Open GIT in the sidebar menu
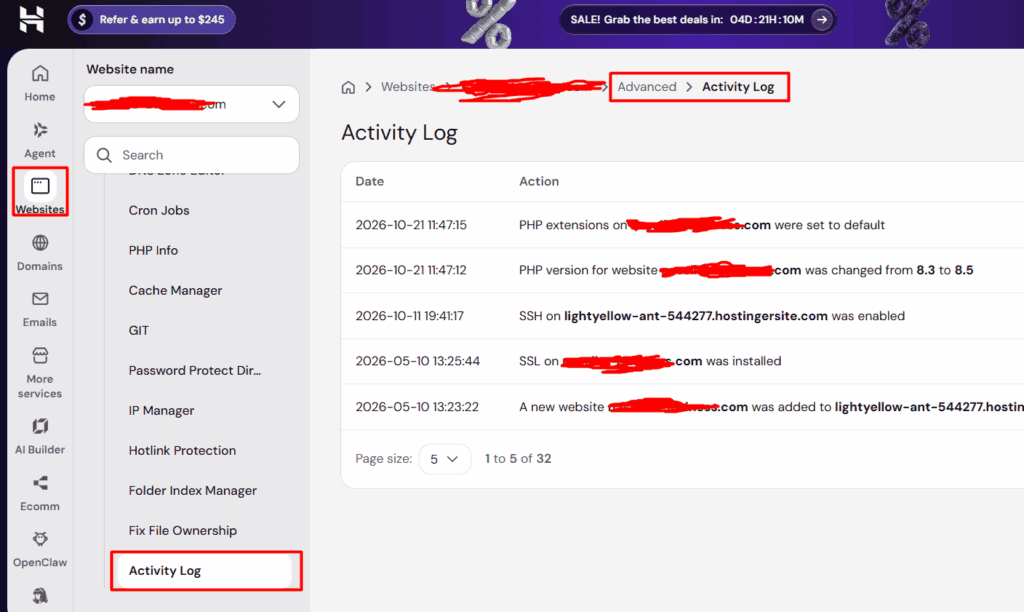This screenshot has width=1024, height=612. pyautogui.click(x=138, y=330)
